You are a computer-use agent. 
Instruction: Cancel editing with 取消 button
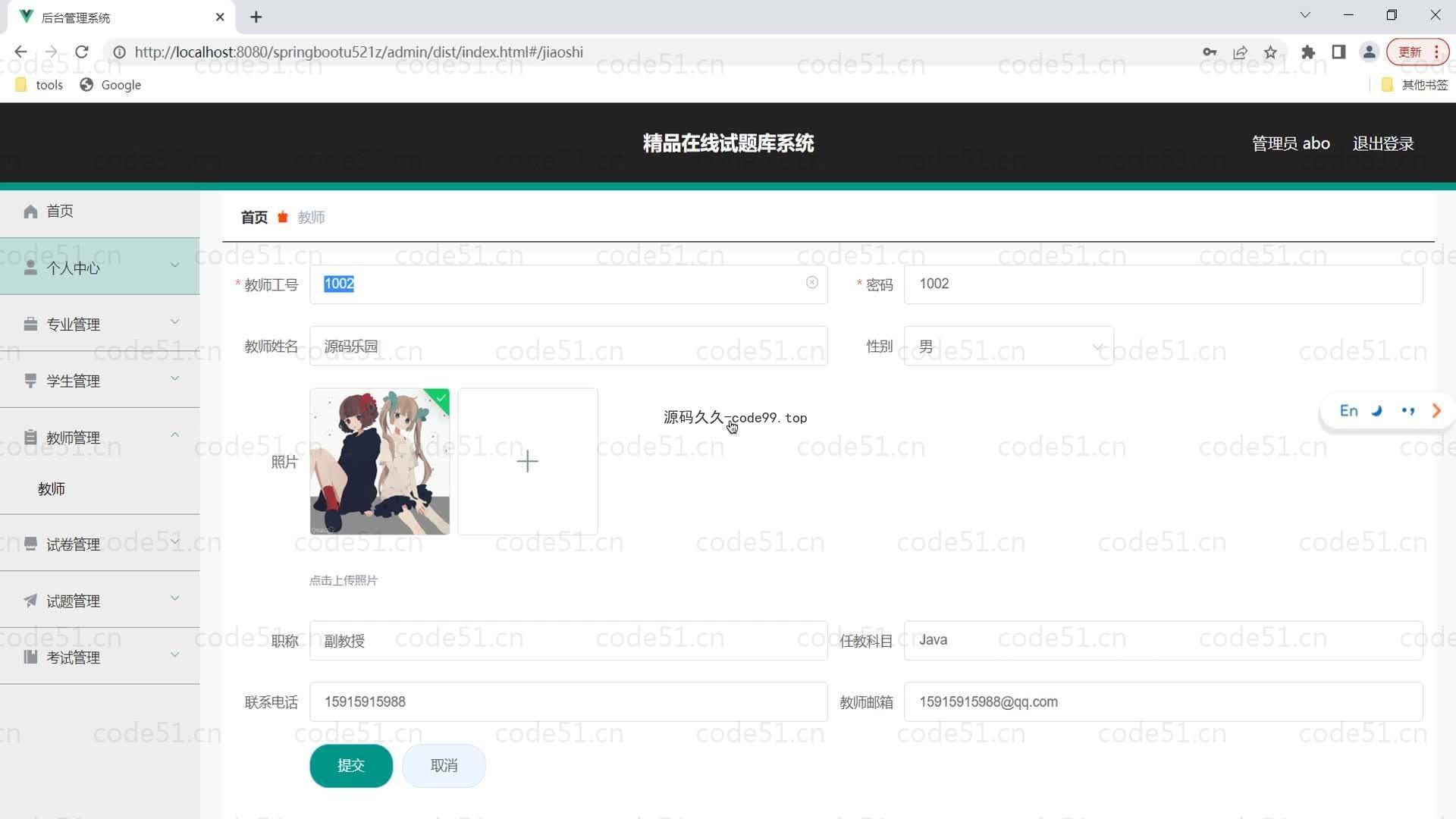(444, 766)
